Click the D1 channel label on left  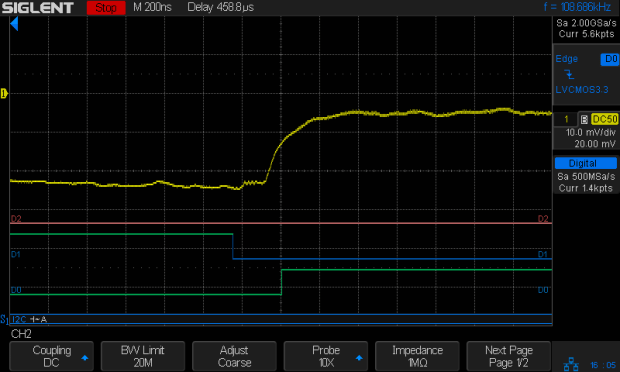[15, 254]
